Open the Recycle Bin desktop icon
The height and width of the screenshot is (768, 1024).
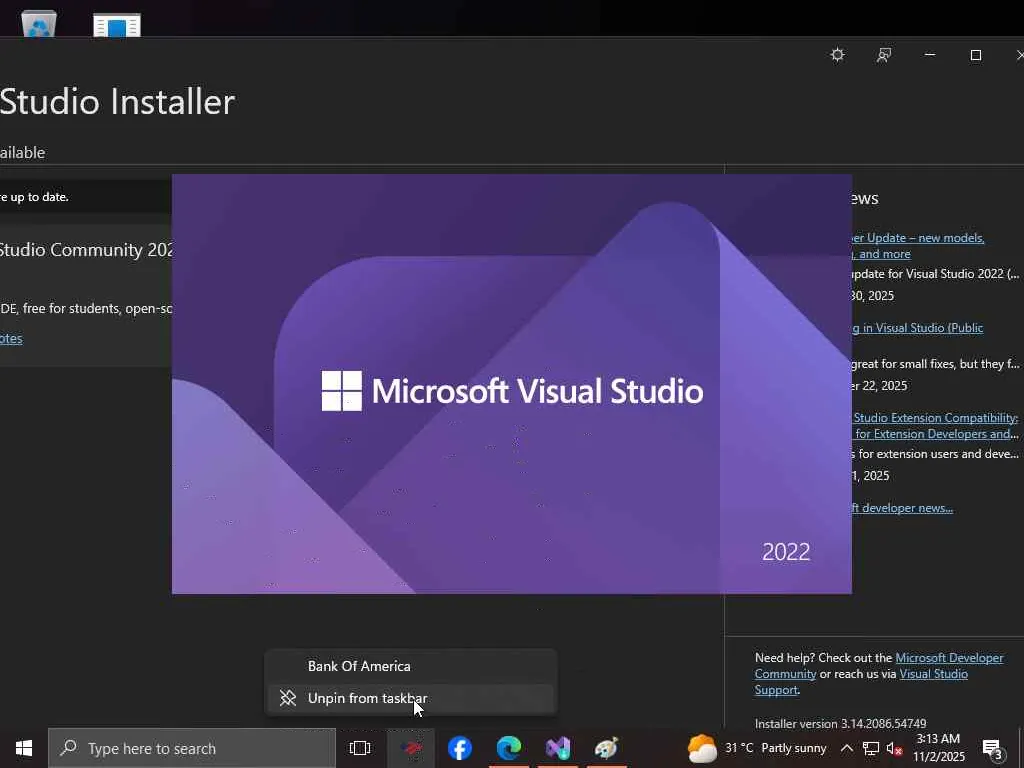pos(39,24)
